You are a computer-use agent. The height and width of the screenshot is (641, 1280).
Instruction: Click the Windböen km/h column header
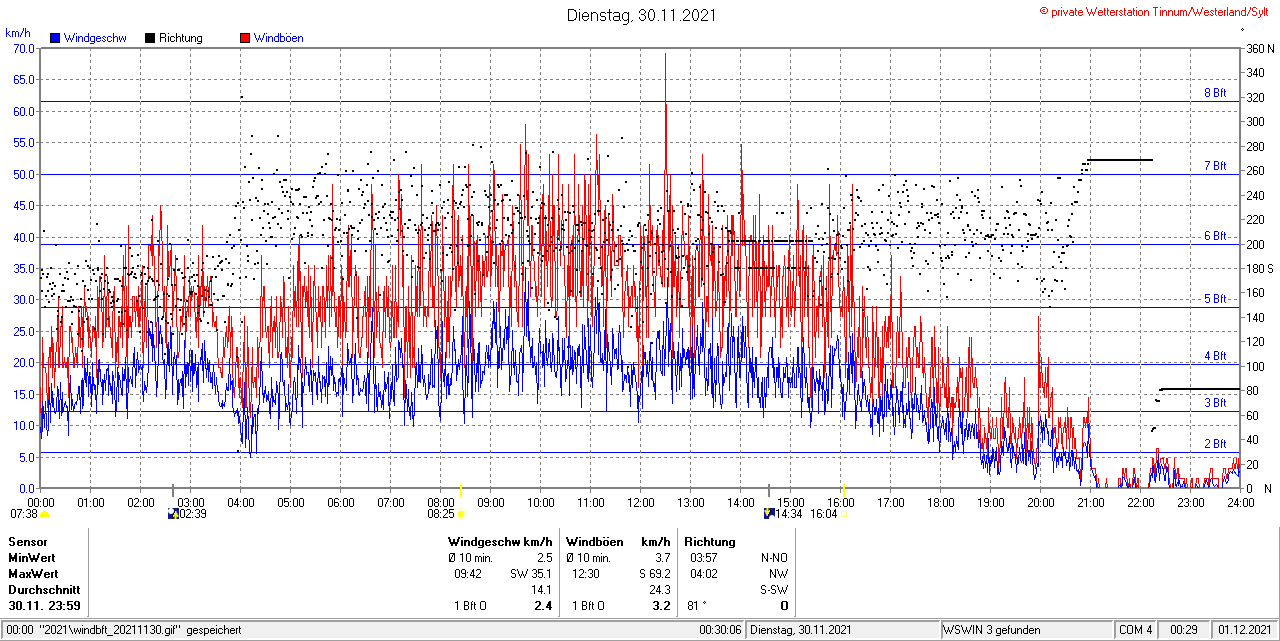click(x=618, y=542)
